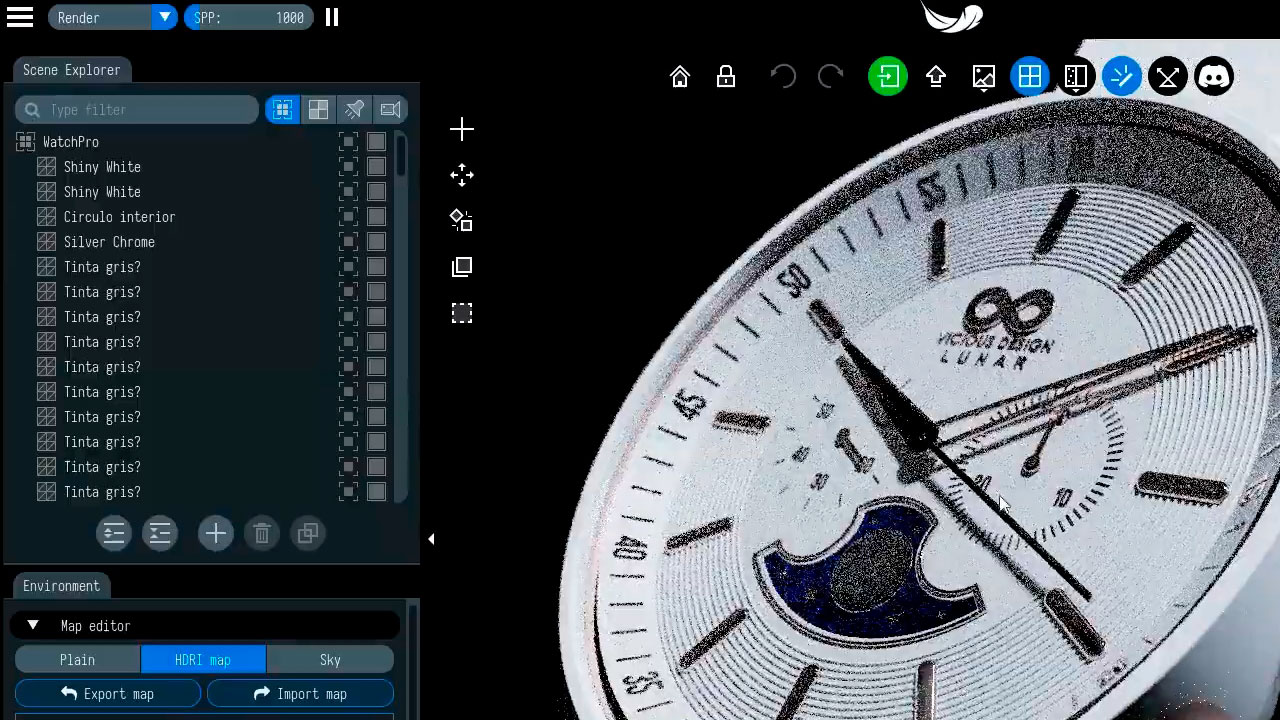Open the Render mode dropdown
The width and height of the screenshot is (1280, 720).
112,17
